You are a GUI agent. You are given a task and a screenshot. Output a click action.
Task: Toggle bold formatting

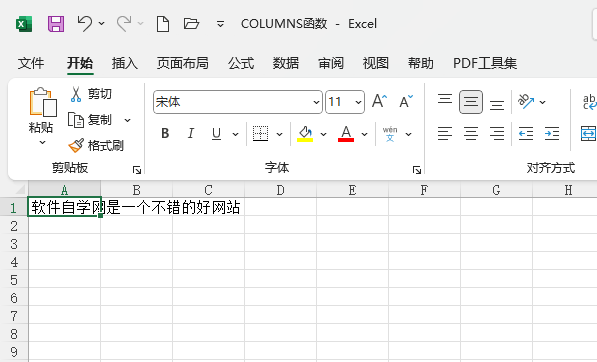[165, 134]
